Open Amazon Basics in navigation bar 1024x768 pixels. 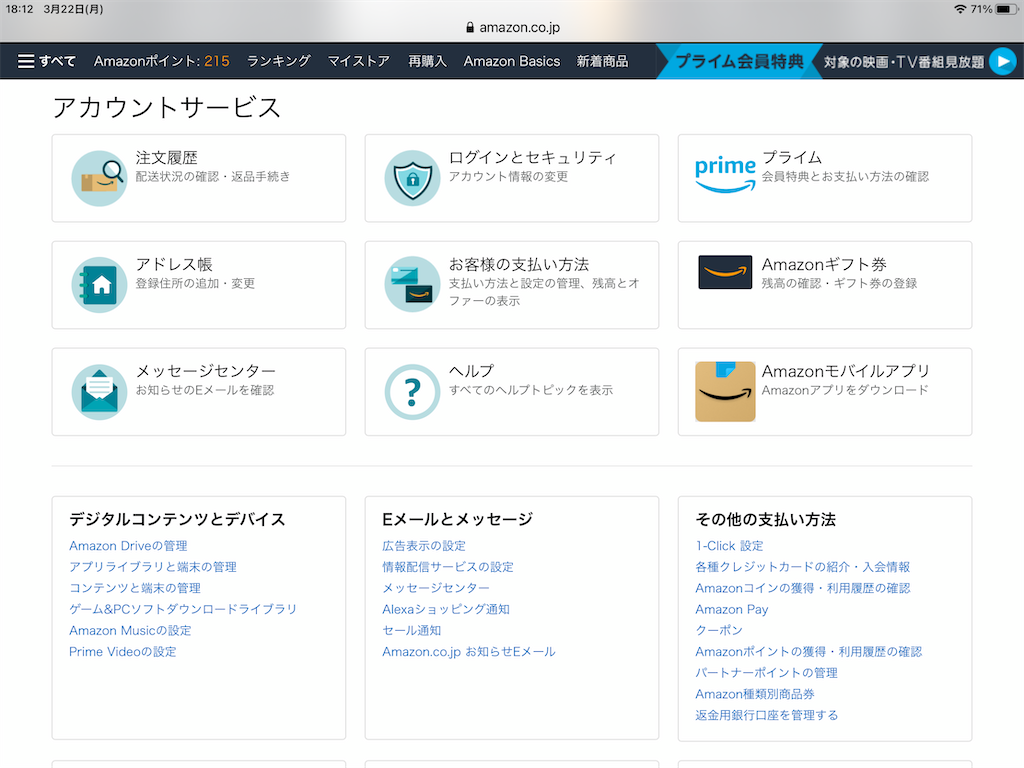pos(512,61)
